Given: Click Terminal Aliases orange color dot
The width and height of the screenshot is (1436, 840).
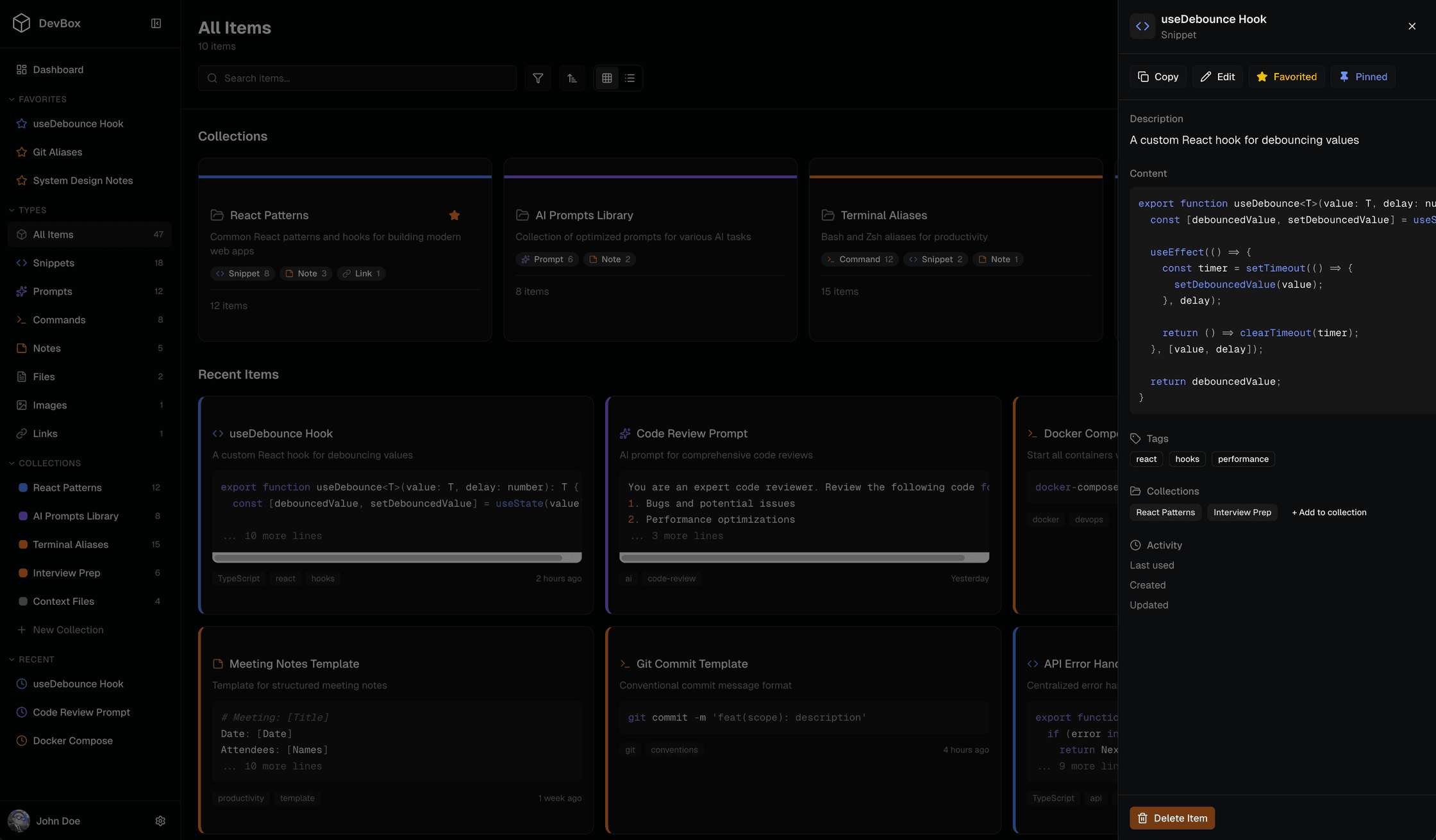Looking at the screenshot, I should 23,545.
